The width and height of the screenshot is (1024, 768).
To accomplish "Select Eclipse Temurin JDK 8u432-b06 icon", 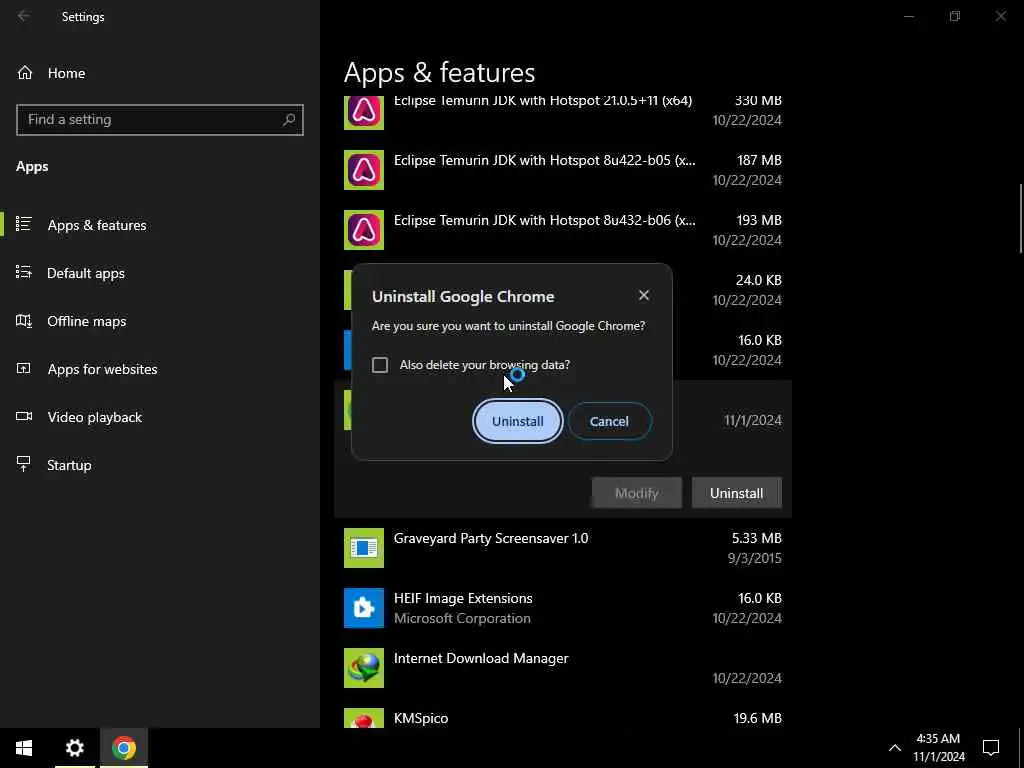I will point(364,230).
